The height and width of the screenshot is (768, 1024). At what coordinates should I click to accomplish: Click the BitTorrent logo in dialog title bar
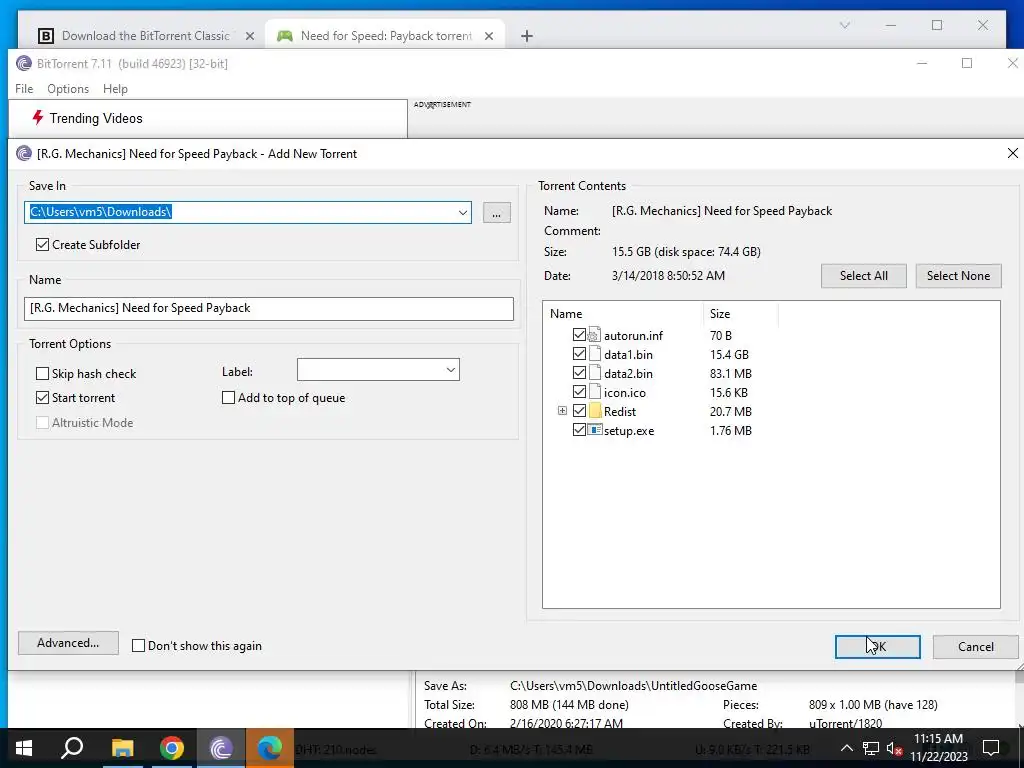24,153
